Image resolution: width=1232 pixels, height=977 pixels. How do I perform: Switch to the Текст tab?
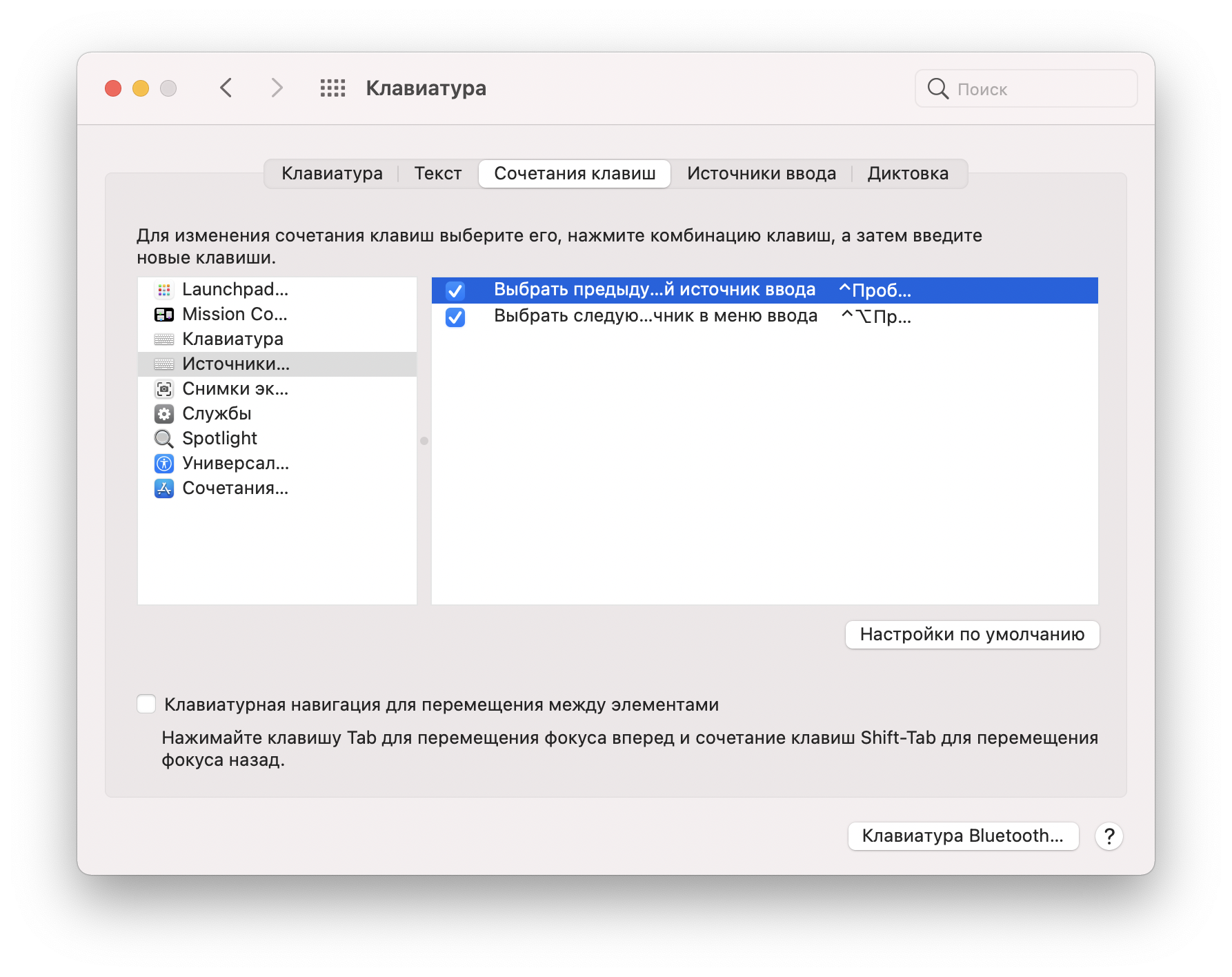click(x=437, y=174)
